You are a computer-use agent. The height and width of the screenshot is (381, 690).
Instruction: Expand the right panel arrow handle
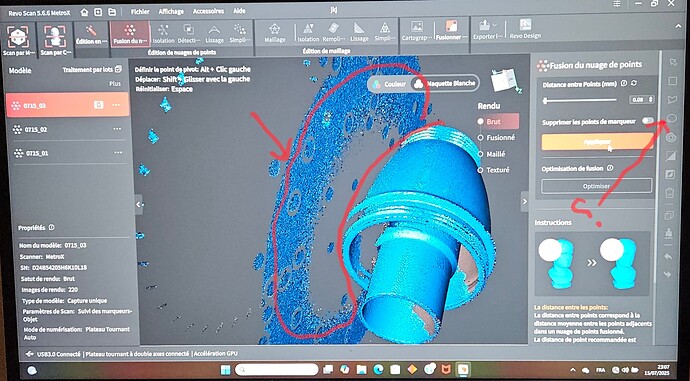(525, 201)
